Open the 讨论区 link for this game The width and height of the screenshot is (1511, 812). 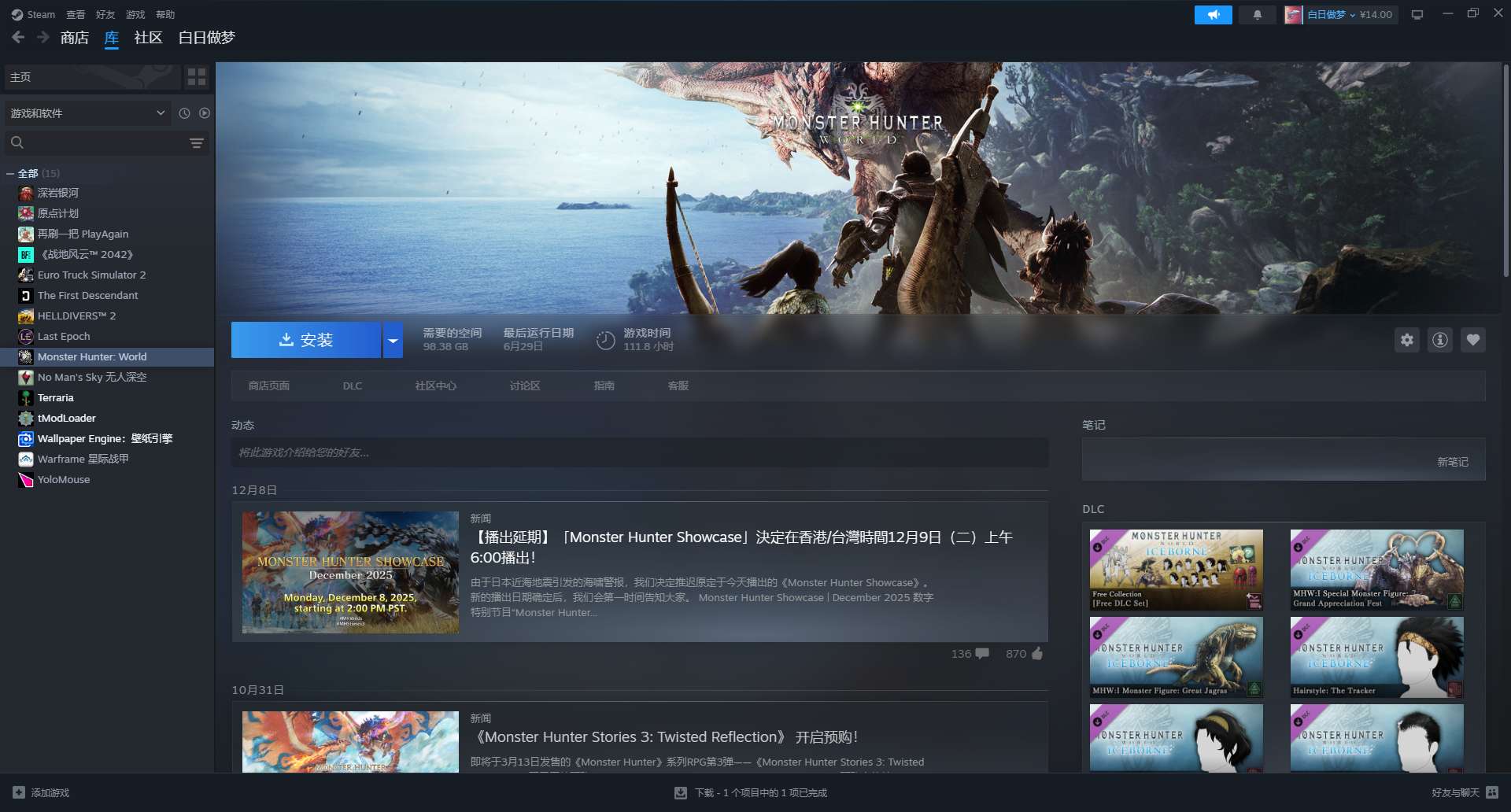[x=525, y=386]
